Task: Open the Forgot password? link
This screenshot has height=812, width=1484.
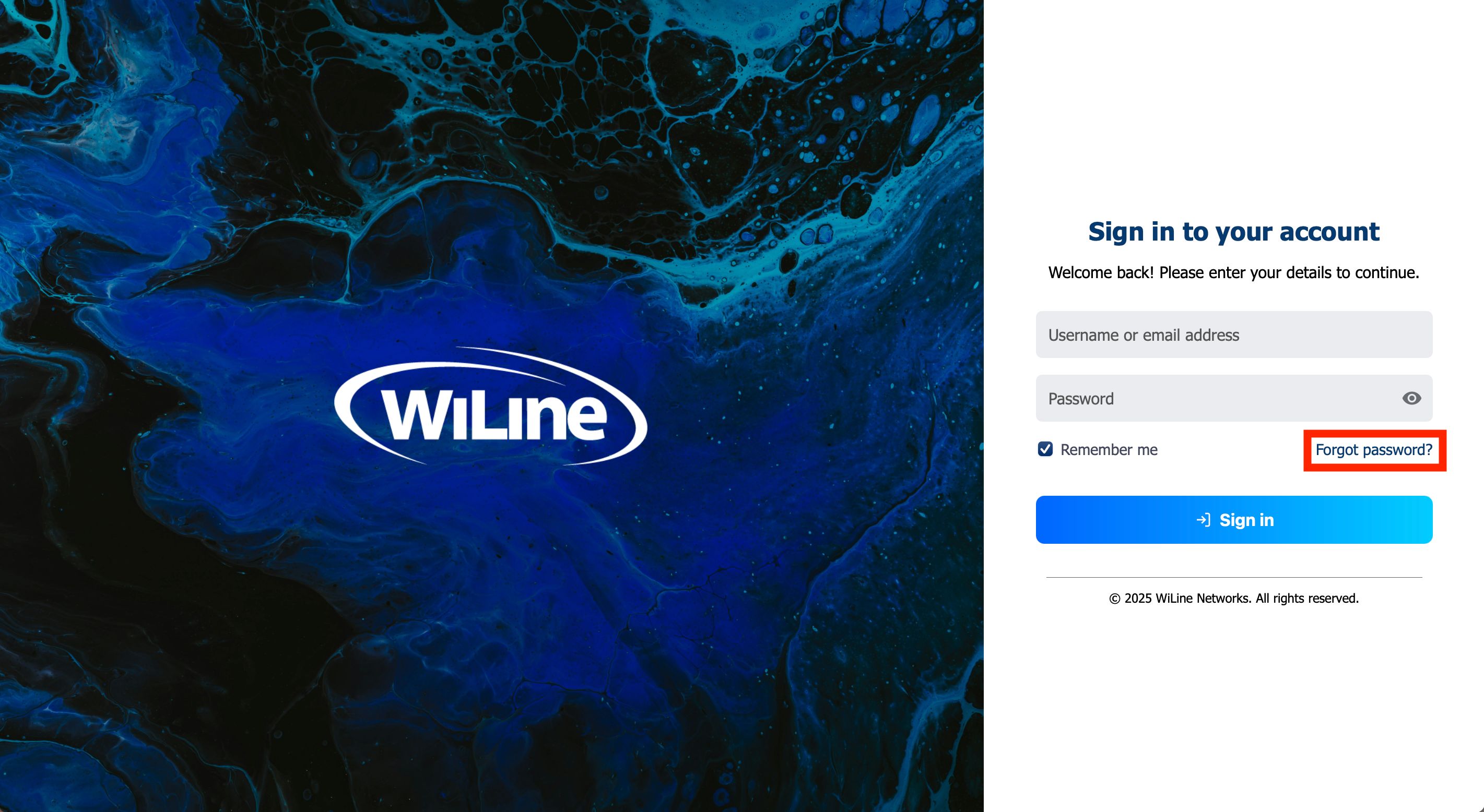Action: [x=1374, y=450]
